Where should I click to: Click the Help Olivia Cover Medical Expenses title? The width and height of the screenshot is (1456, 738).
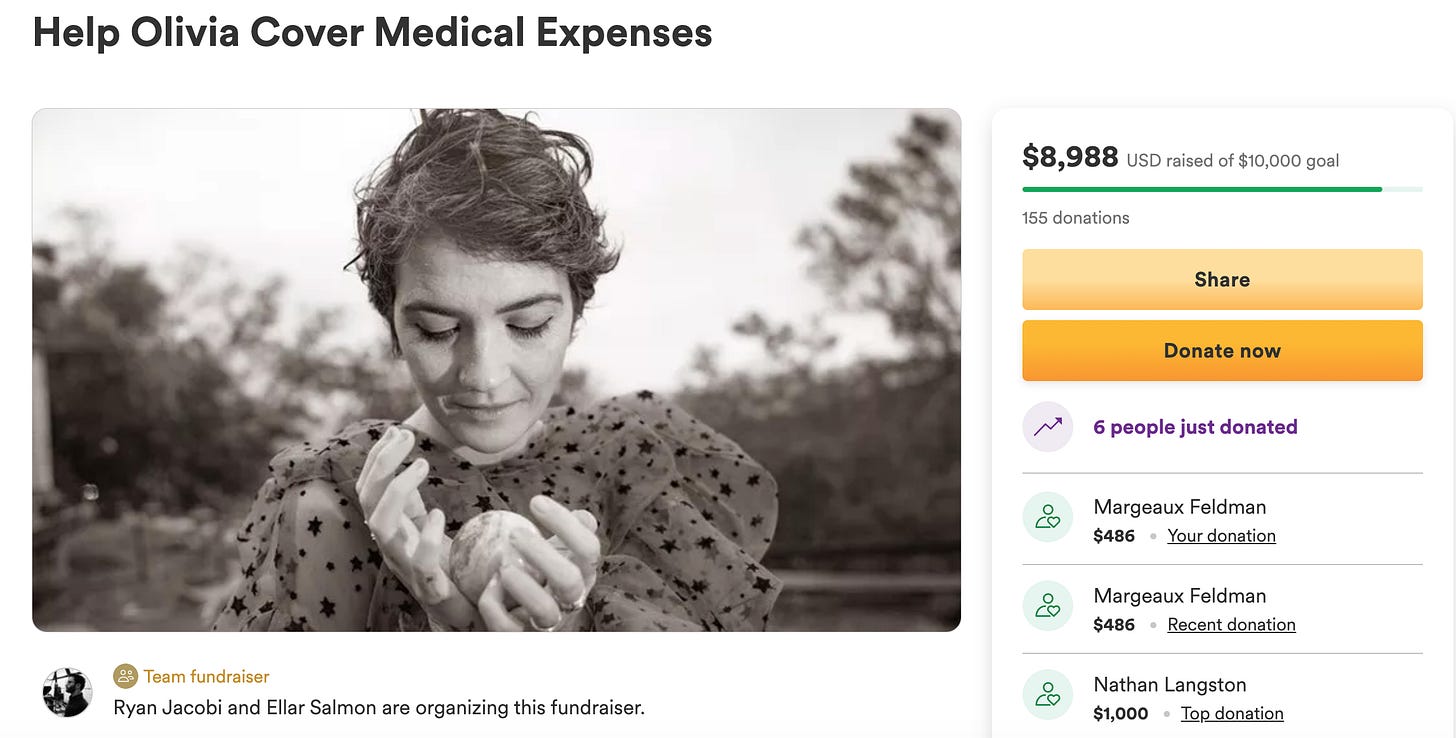pyautogui.click(x=372, y=33)
